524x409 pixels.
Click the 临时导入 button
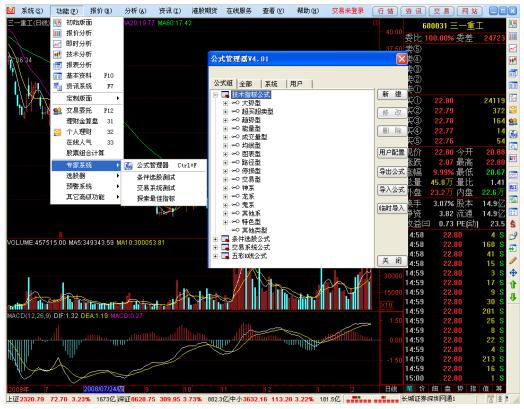[392, 208]
